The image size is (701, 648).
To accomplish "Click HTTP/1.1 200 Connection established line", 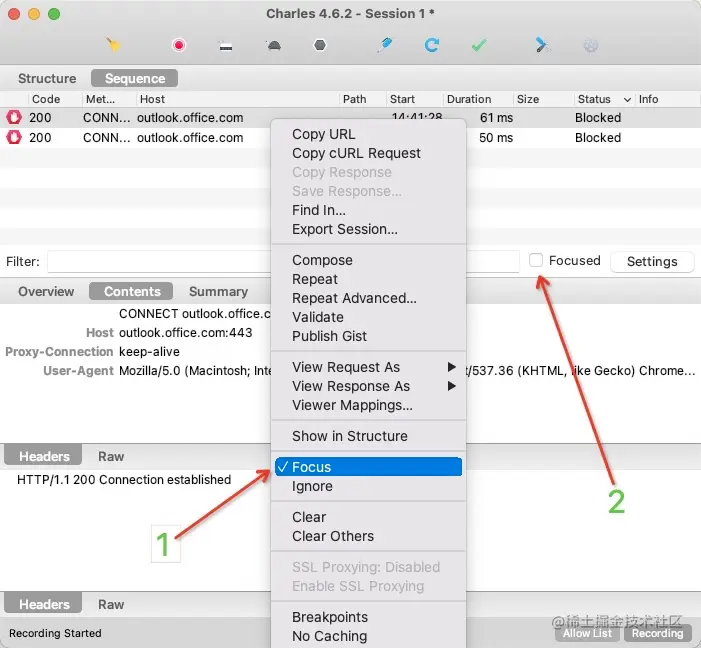I will [124, 480].
